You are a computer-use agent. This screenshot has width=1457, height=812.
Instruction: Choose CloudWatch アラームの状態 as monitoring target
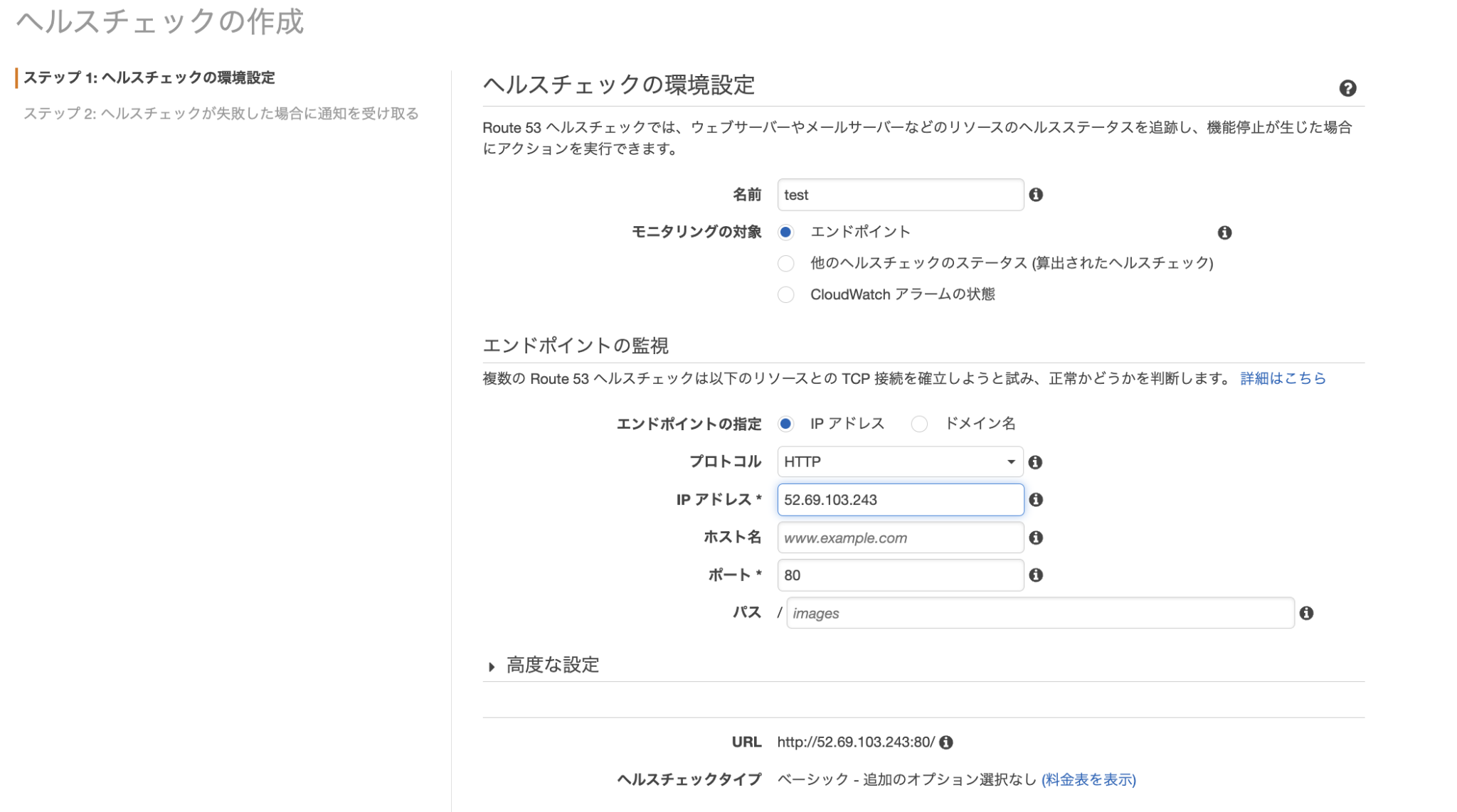[785, 294]
